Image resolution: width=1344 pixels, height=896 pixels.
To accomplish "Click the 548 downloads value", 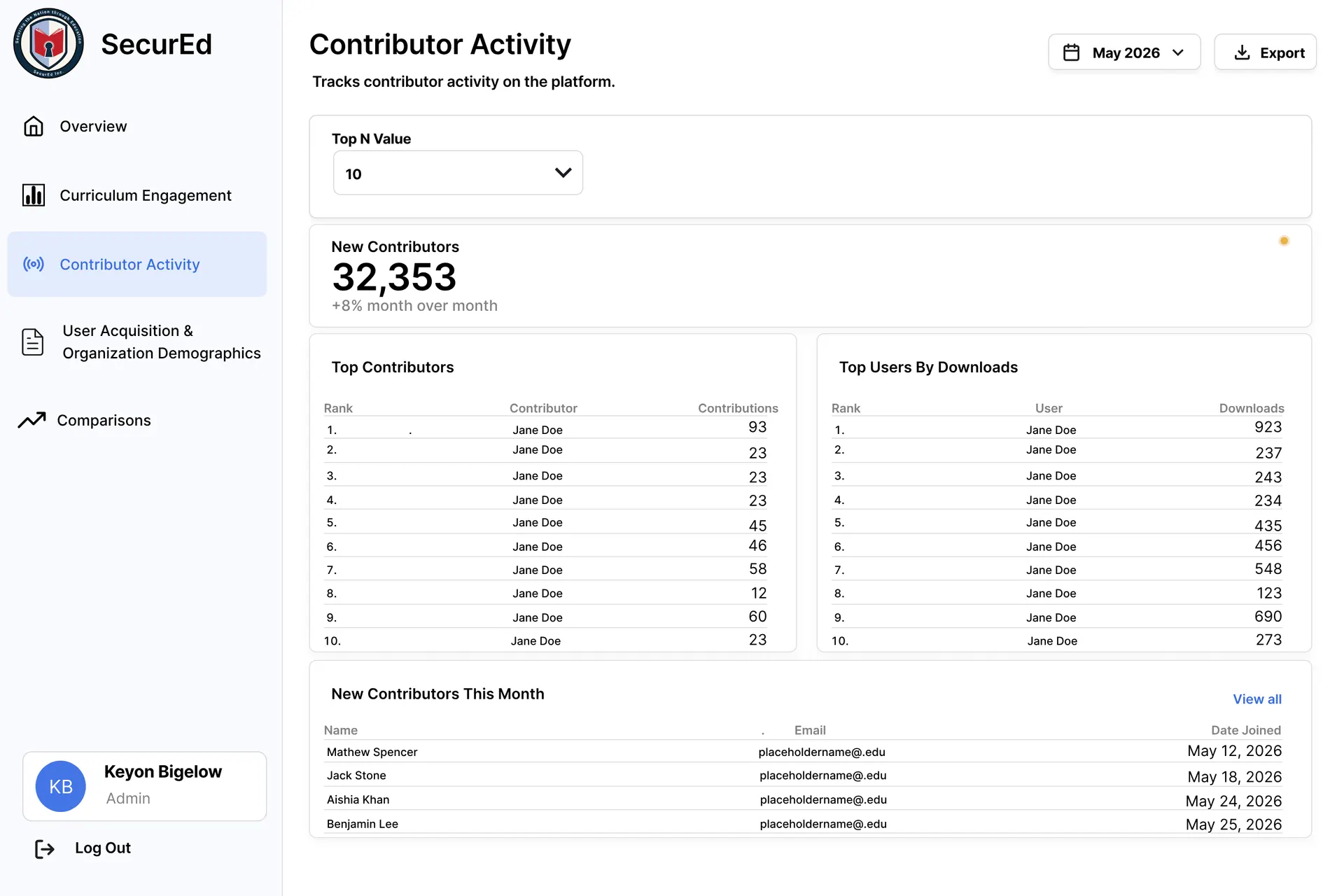I will coord(1268,569).
